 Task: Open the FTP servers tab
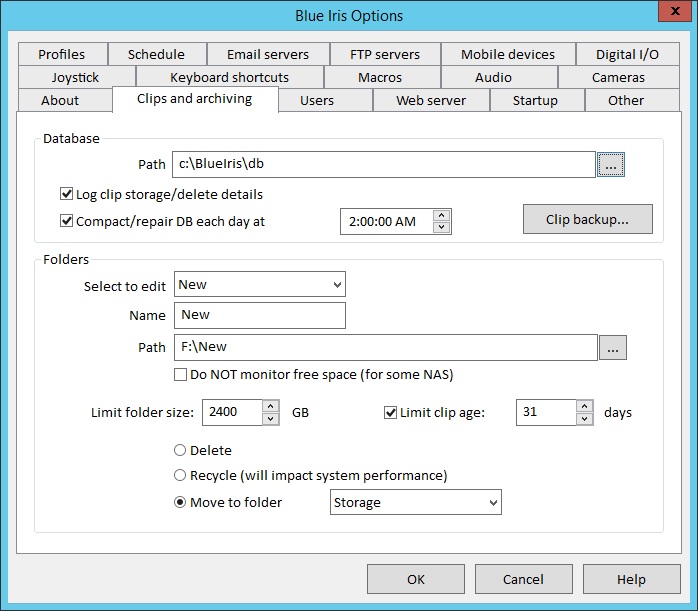[x=385, y=54]
